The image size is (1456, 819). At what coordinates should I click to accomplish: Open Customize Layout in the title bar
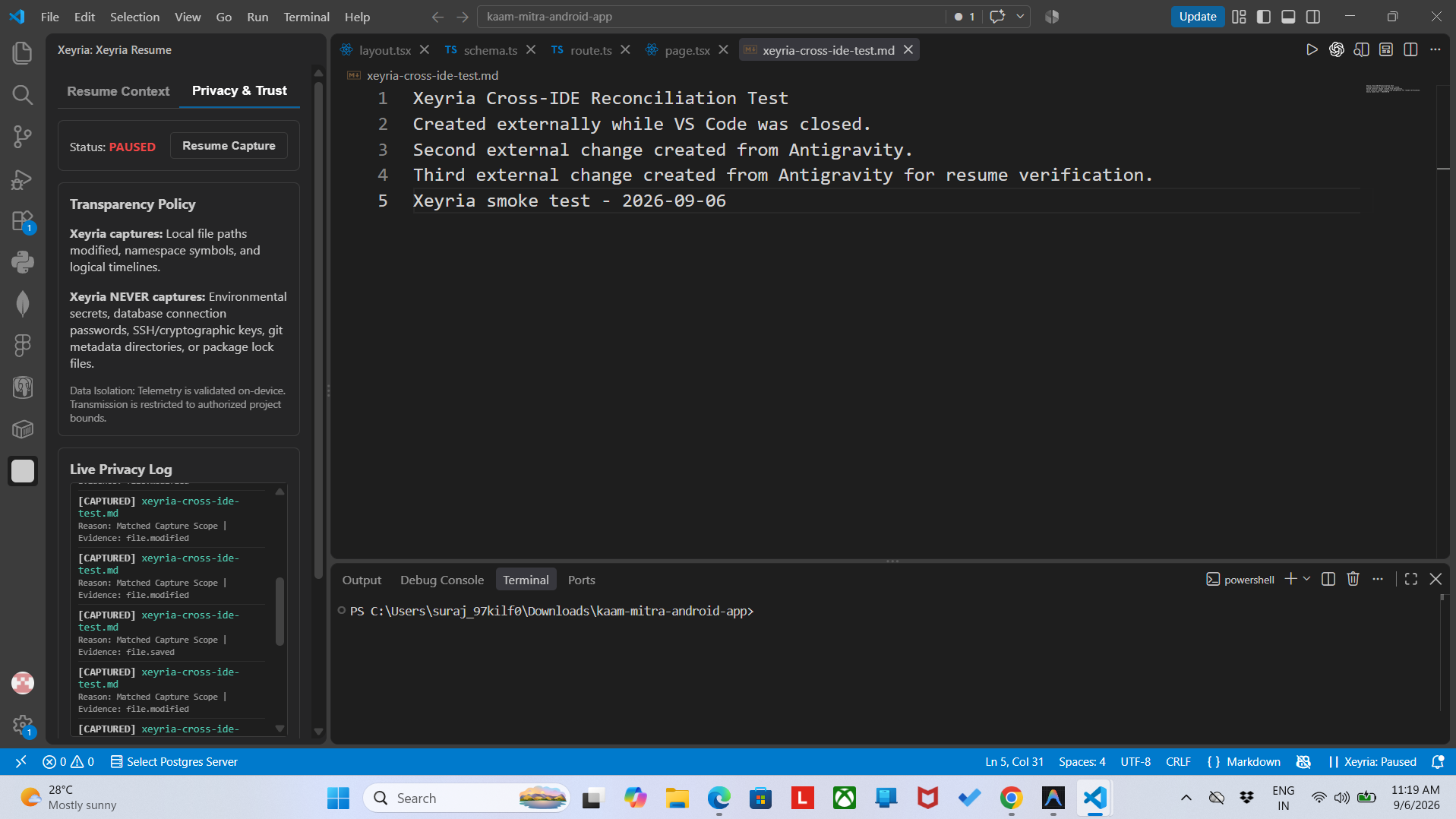click(1239, 17)
